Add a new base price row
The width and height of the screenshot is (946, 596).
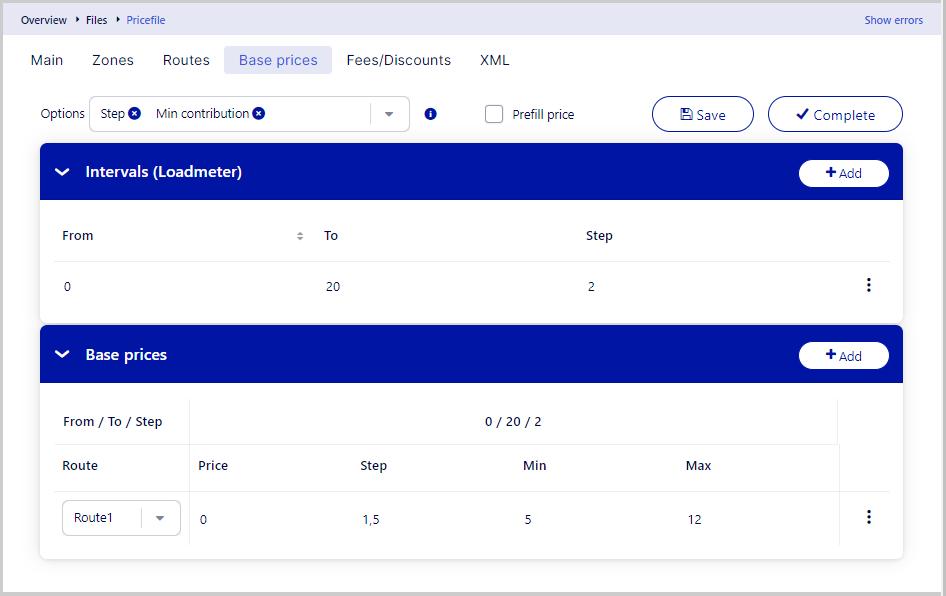[843, 355]
